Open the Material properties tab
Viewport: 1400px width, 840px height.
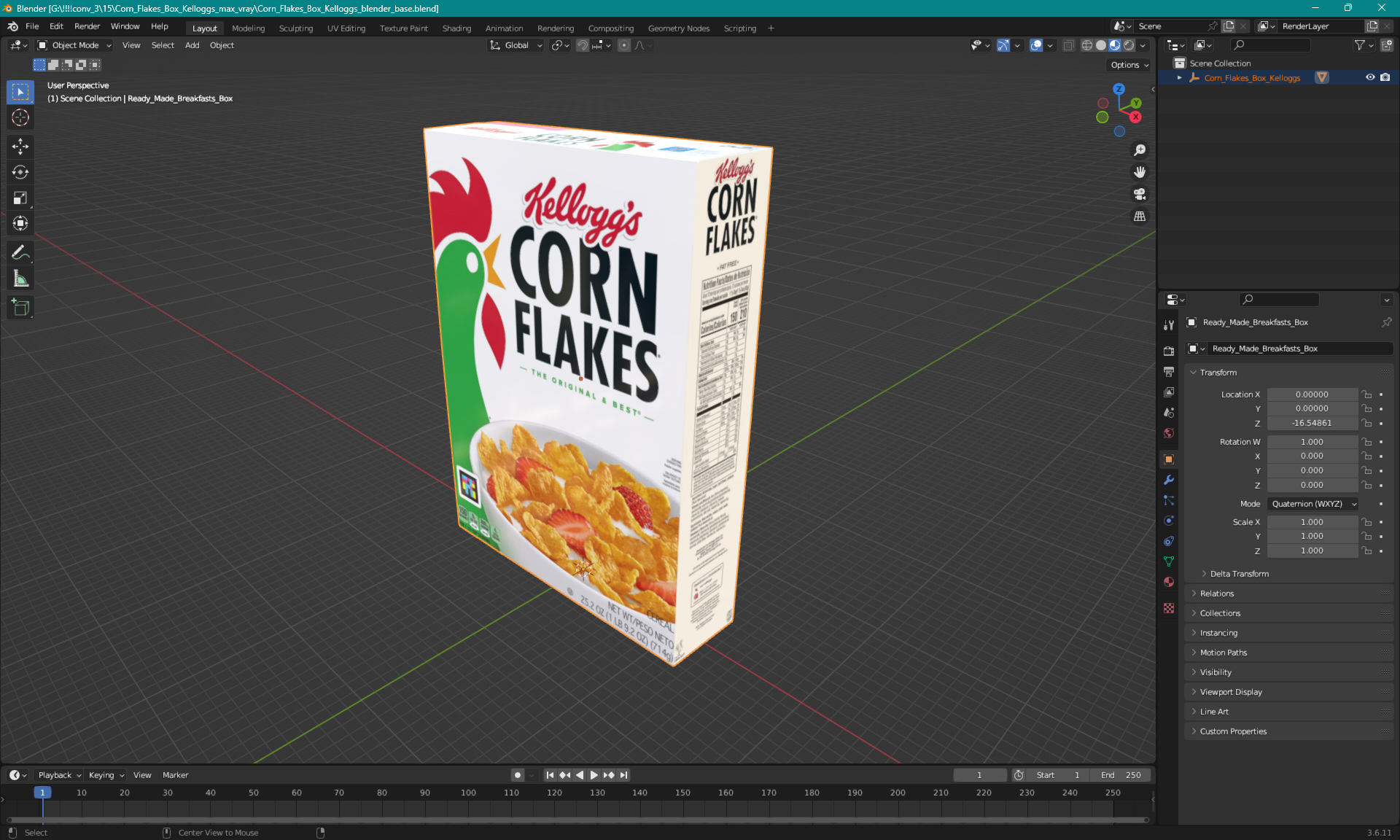pyautogui.click(x=1169, y=582)
